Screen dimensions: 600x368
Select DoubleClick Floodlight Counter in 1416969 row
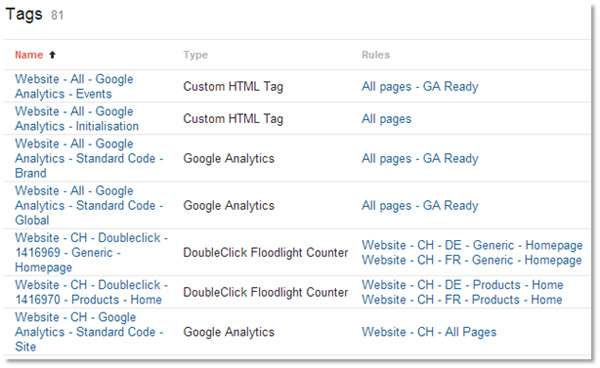266,252
